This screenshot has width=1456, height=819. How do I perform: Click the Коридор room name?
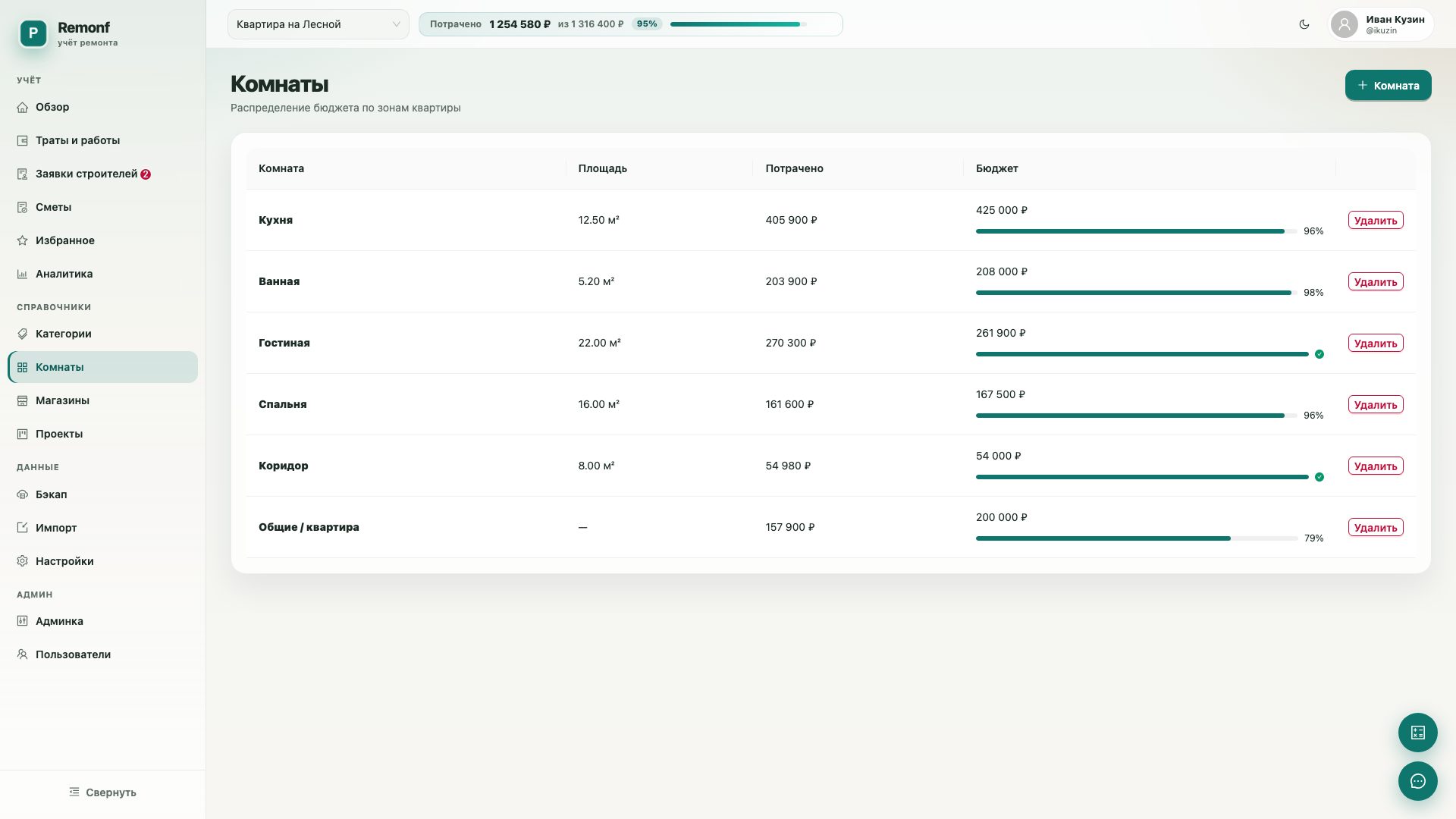coord(284,466)
